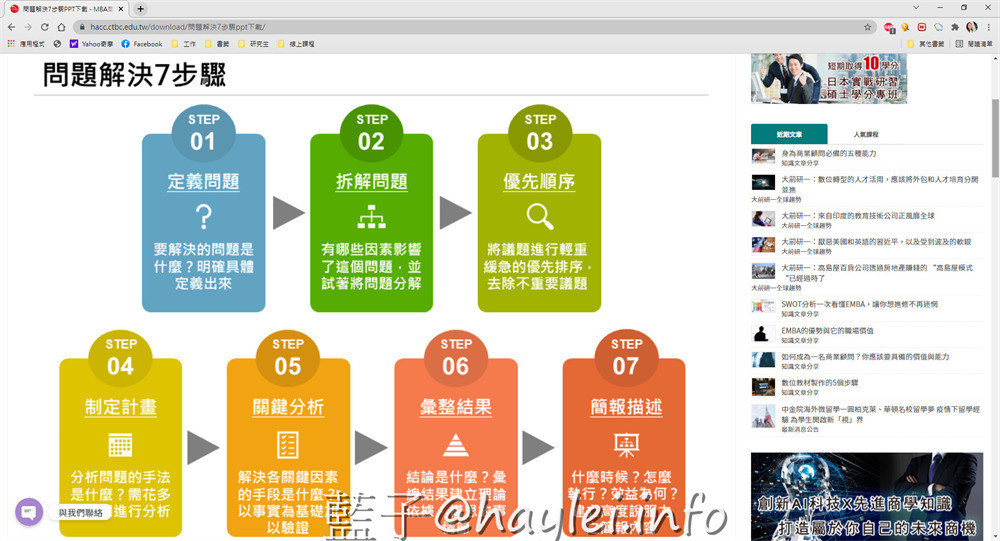Viewport: 1000px width, 541px height.
Task: Open the tab search chevron
Action: tap(916, 8)
